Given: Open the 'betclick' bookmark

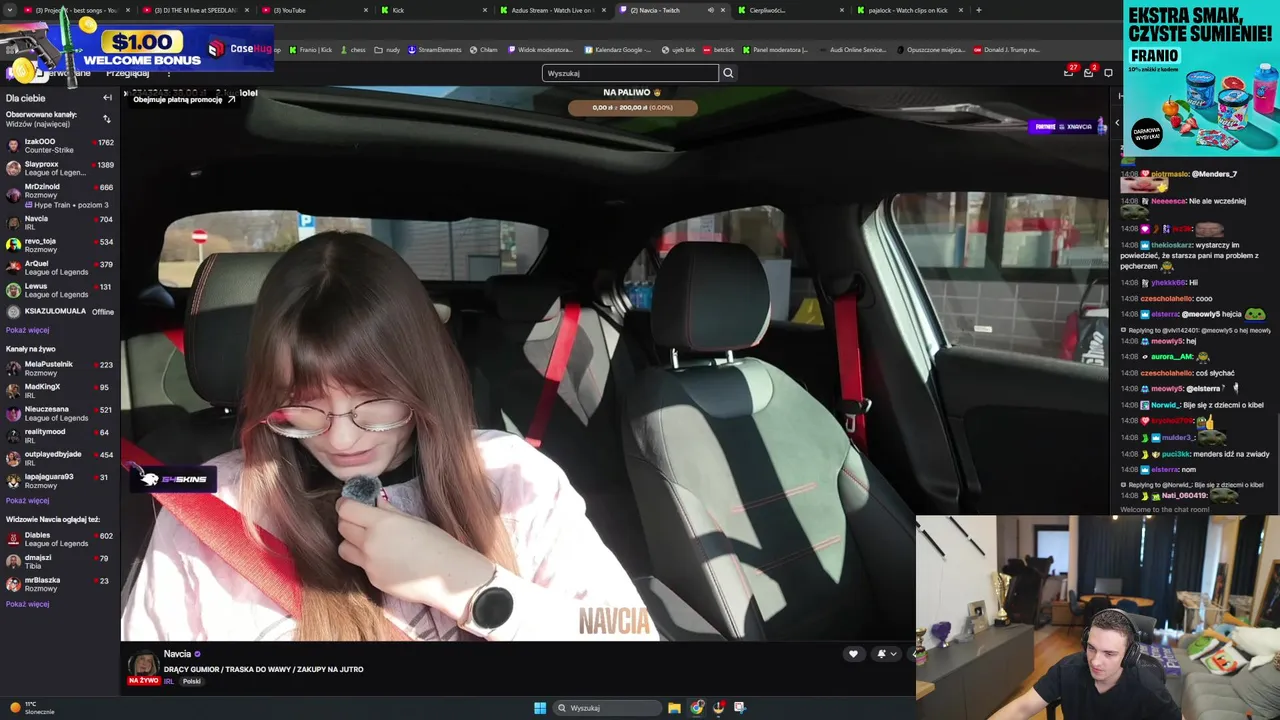Looking at the screenshot, I should pyautogui.click(x=719, y=50).
